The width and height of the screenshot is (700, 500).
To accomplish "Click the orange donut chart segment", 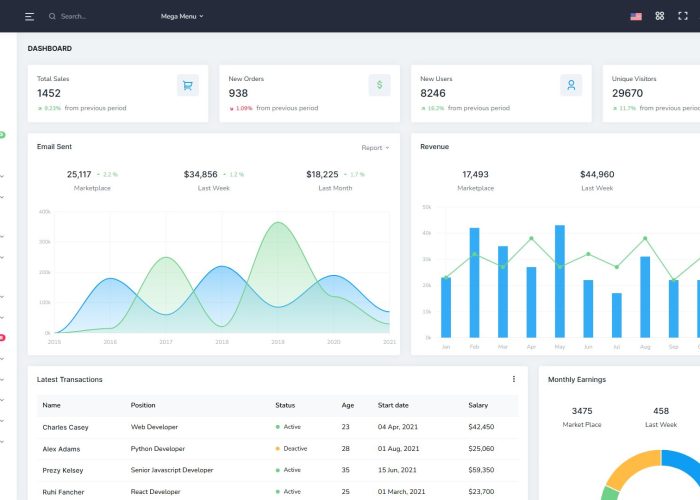I will pos(633,469).
